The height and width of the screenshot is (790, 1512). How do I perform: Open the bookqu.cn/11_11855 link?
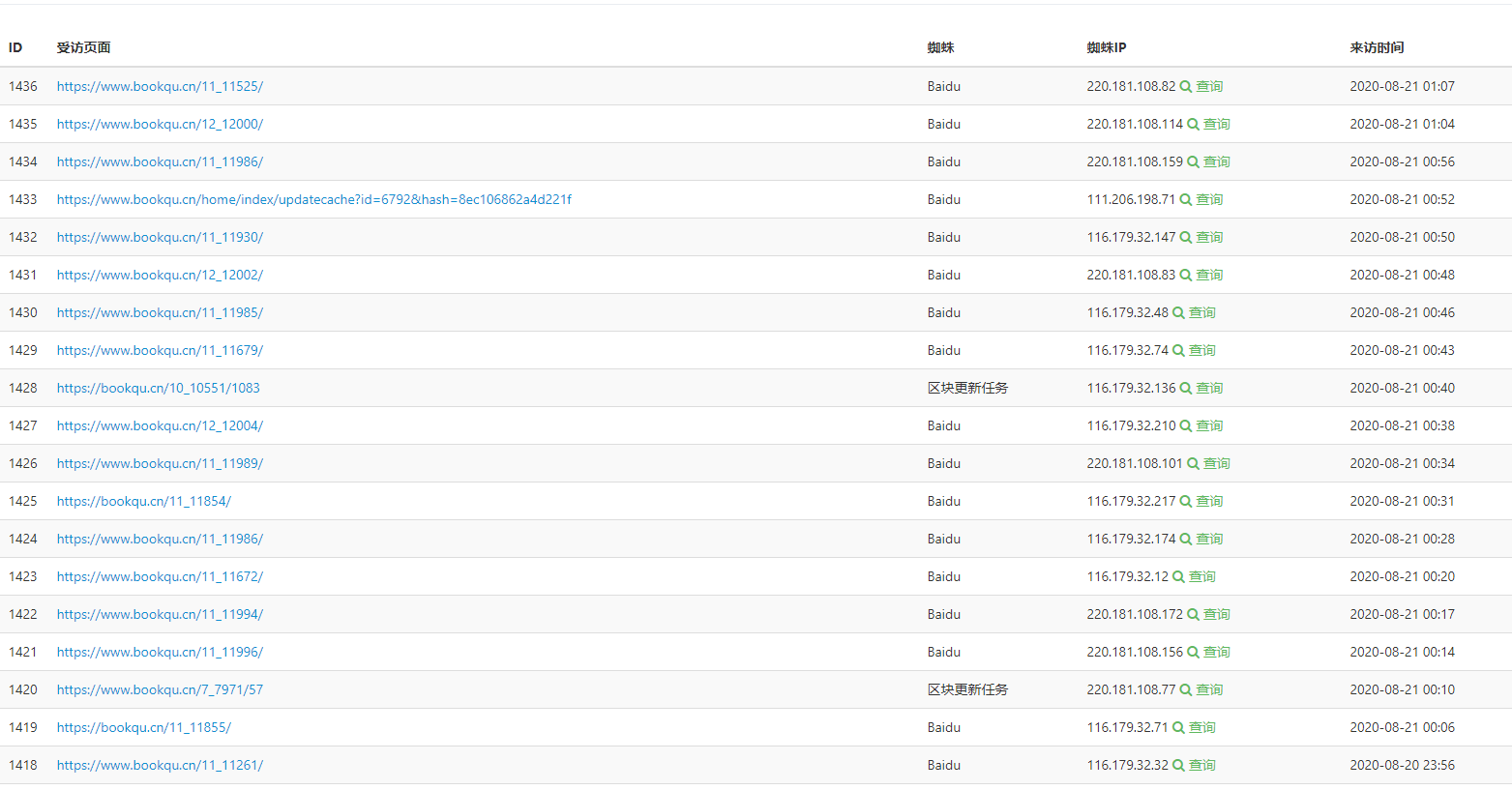pos(144,727)
